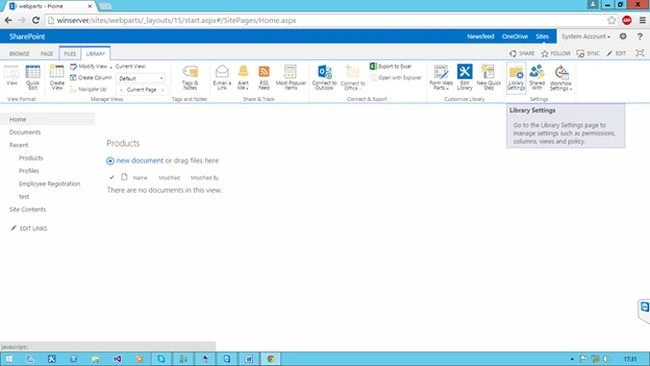Reload the page in the browser
650x366 pixels.
tap(36, 20)
